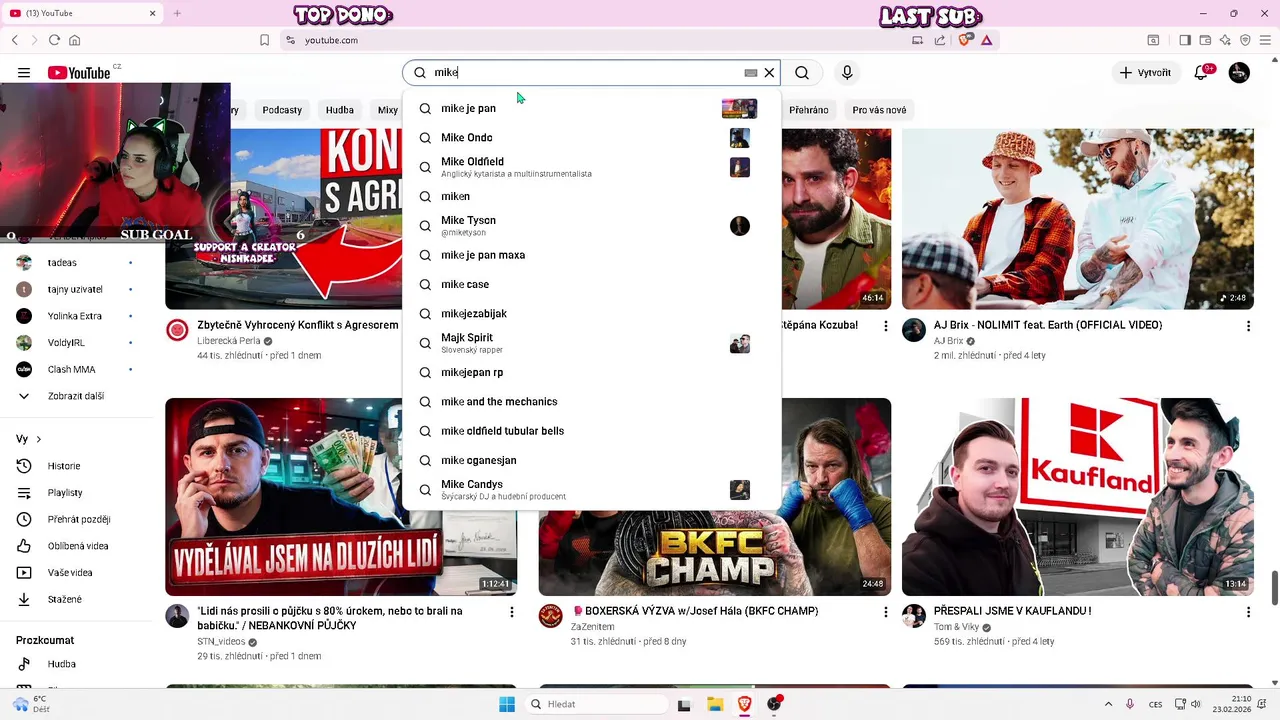
Task: Choose suggestion 'Mike Candys'
Action: (x=591, y=490)
